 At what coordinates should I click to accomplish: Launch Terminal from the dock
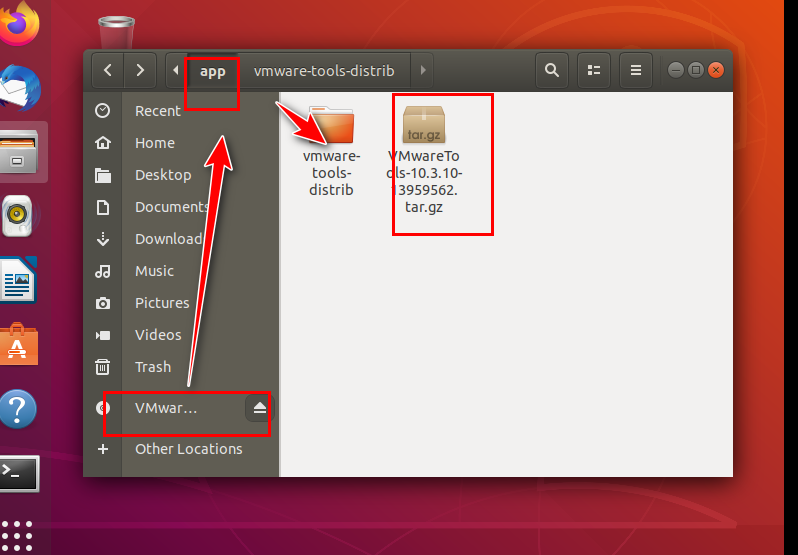(x=19, y=474)
